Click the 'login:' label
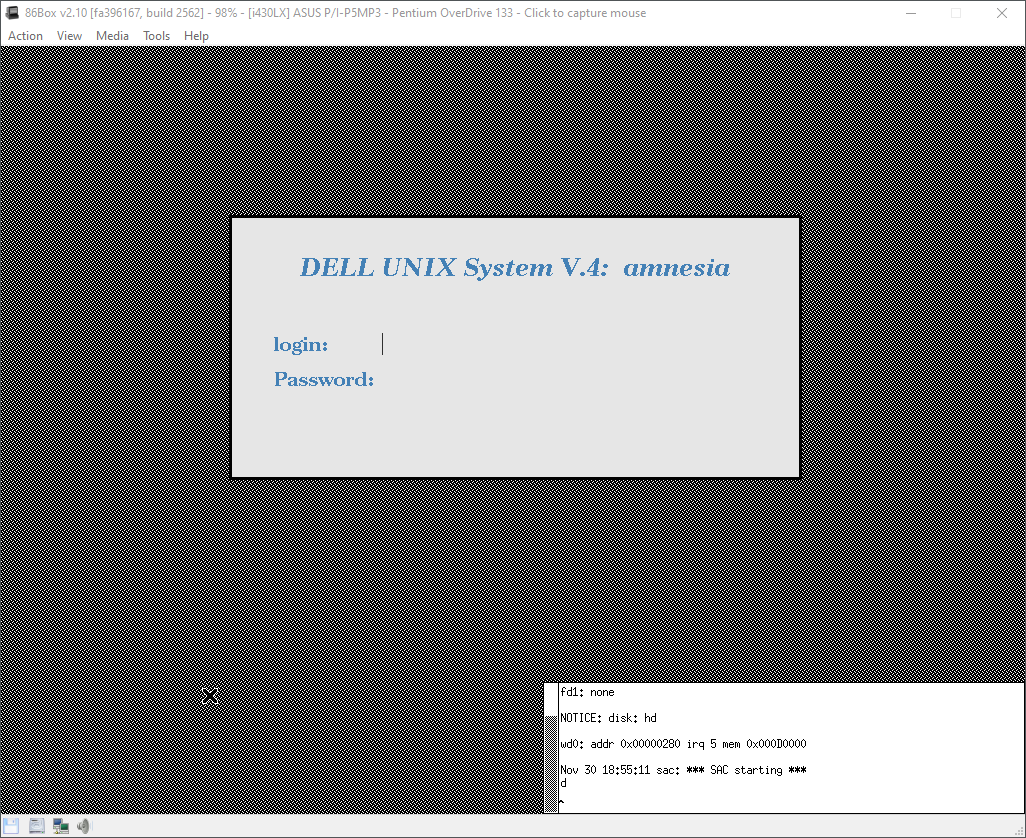 tap(300, 345)
